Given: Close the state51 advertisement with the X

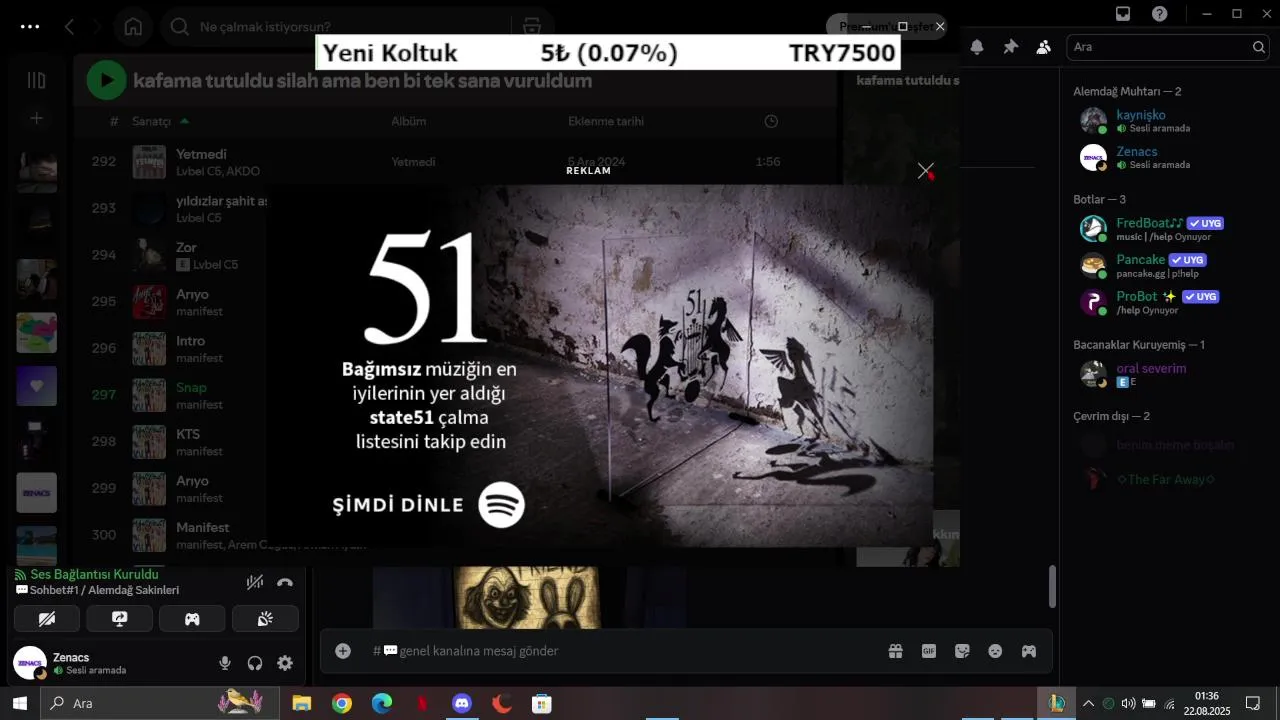Looking at the screenshot, I should pos(926,171).
